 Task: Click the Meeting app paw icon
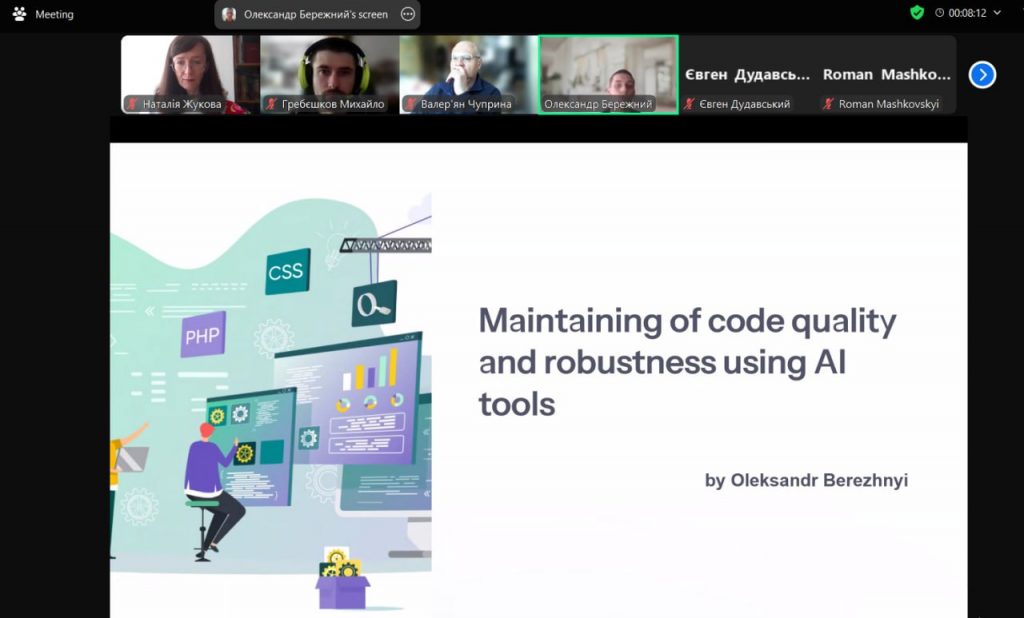[x=19, y=14]
